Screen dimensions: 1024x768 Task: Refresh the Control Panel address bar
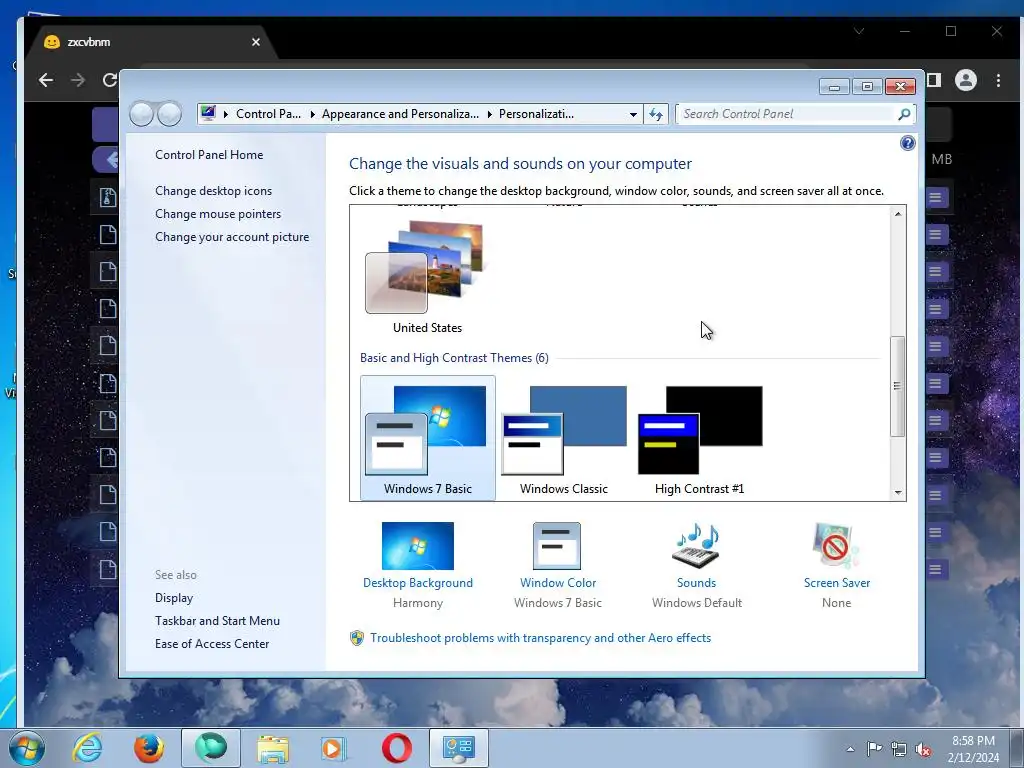[x=656, y=114]
